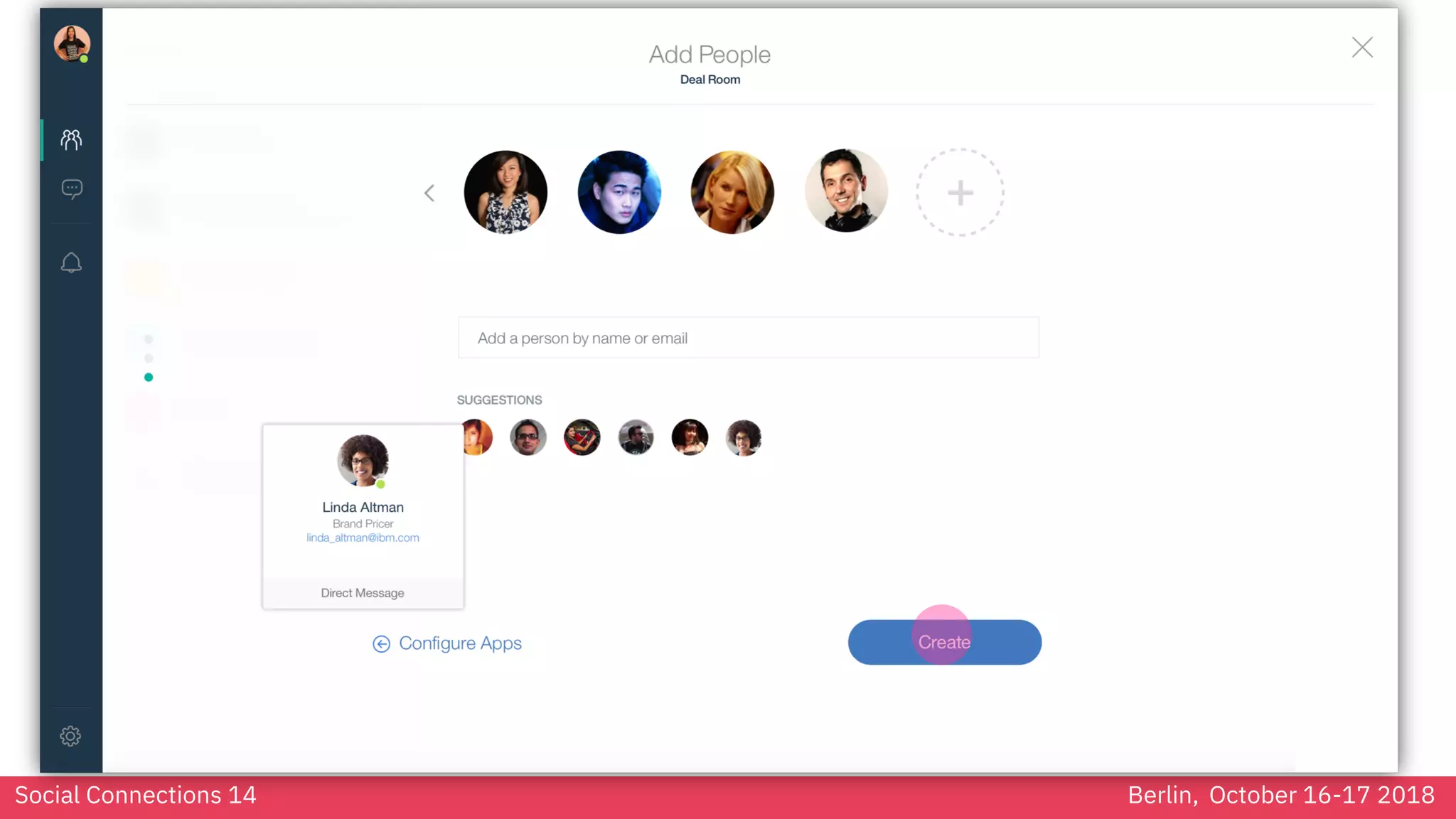Select the smiling man with headphones avatar
The image size is (1456, 819).
pyautogui.click(x=845, y=191)
